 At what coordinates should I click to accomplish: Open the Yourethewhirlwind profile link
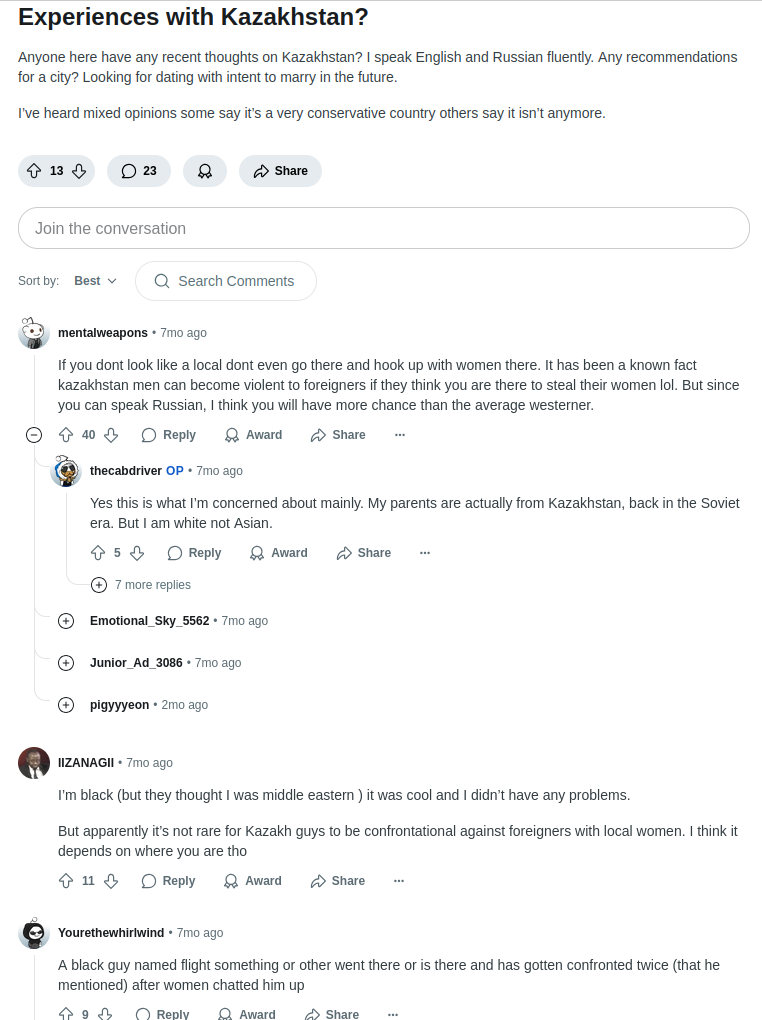tap(111, 933)
